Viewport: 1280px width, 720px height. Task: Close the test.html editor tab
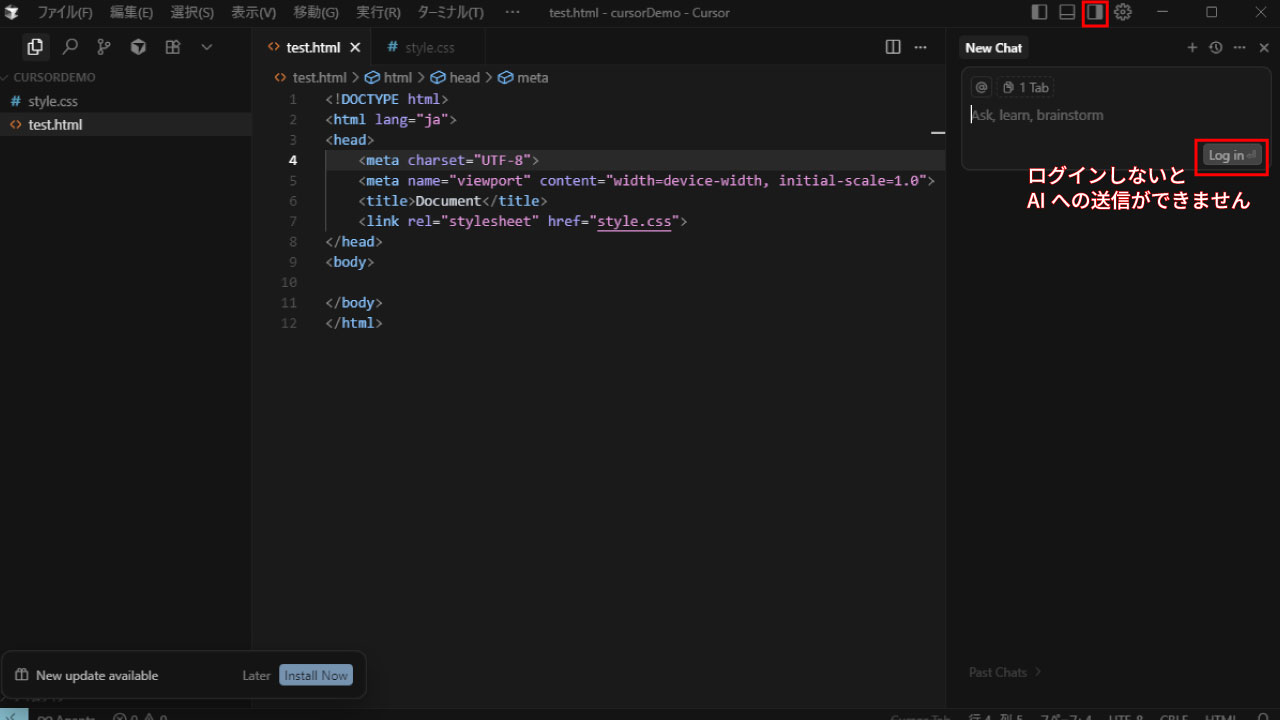(x=355, y=47)
